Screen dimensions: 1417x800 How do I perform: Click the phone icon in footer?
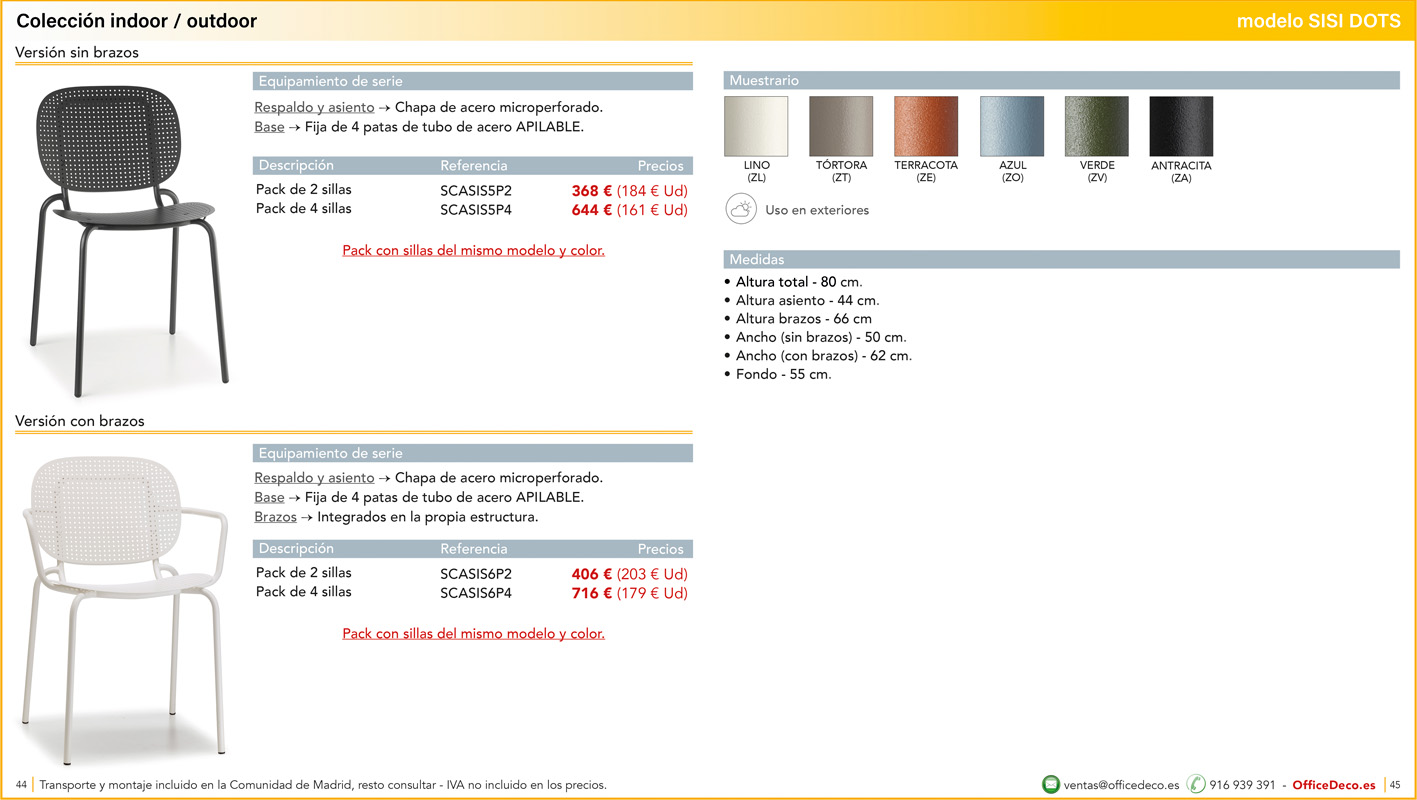[1196, 785]
